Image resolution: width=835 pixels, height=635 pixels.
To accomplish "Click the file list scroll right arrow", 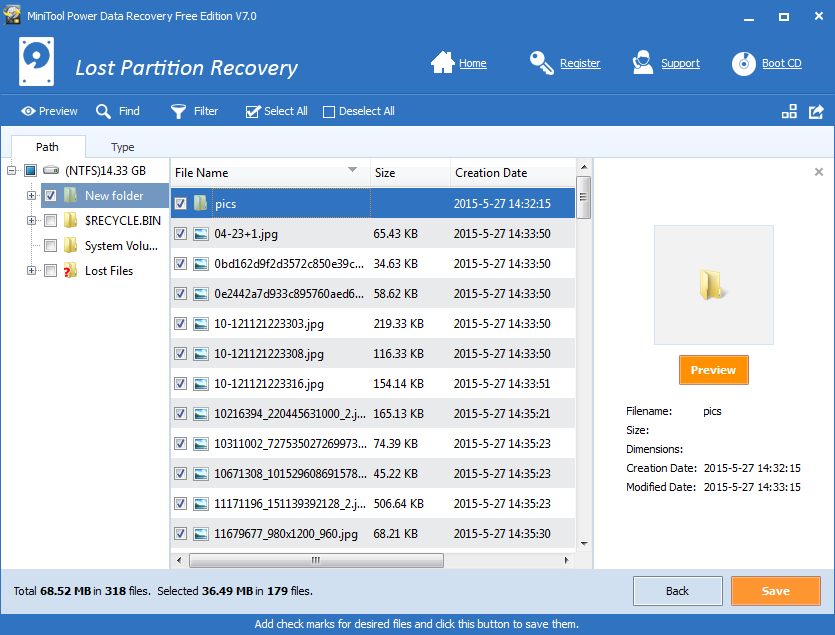I will coord(567,560).
